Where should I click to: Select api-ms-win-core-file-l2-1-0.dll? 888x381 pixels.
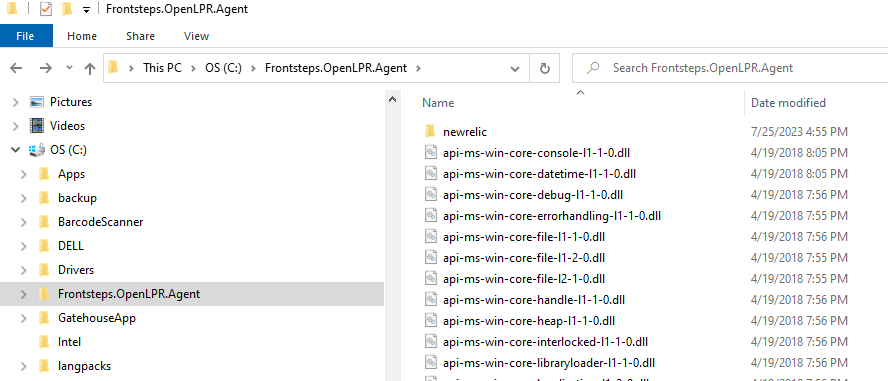524,279
